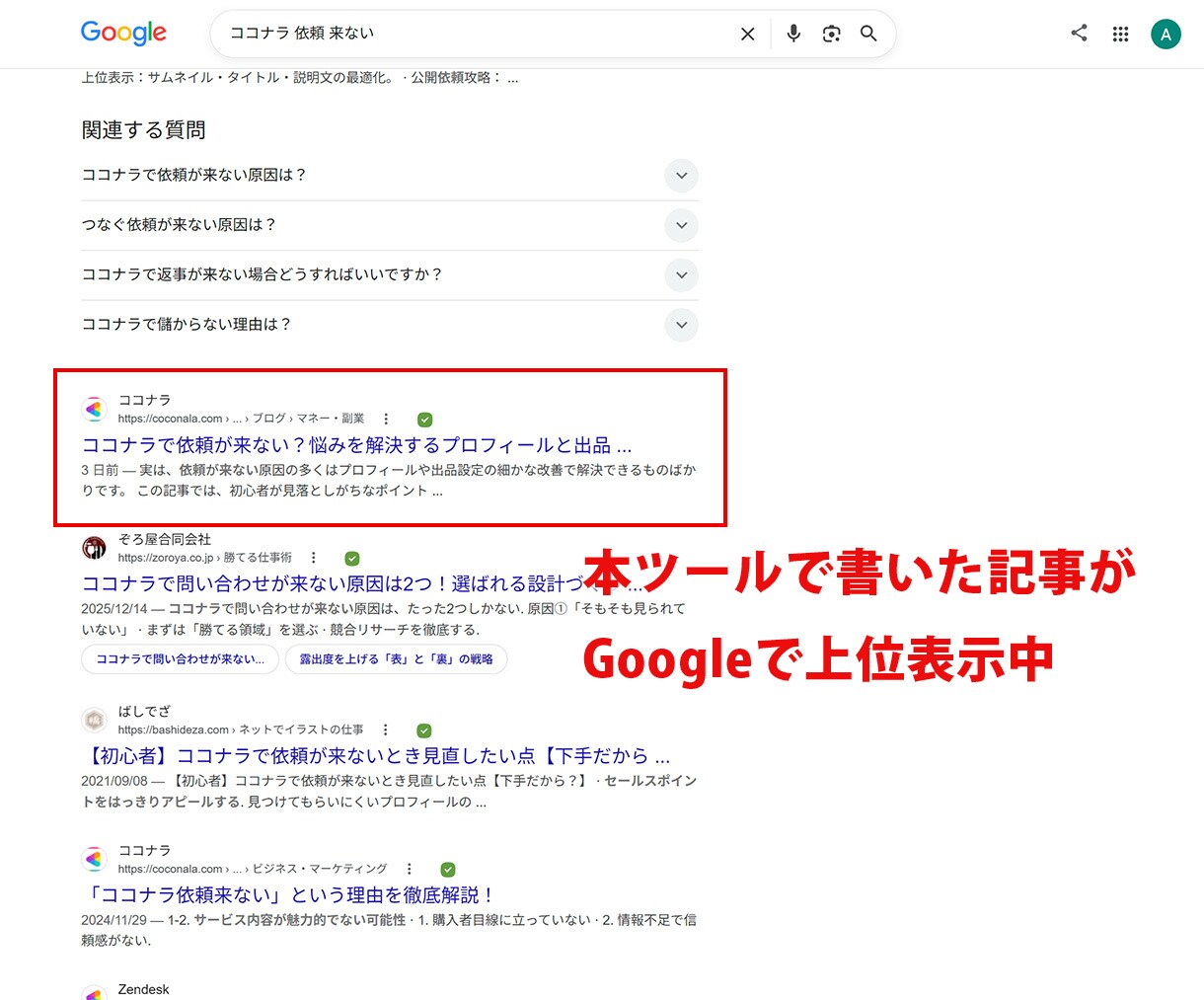This screenshot has width=1204, height=1000.
Task: Click green check badge on bashideza.com result
Action: tap(424, 731)
